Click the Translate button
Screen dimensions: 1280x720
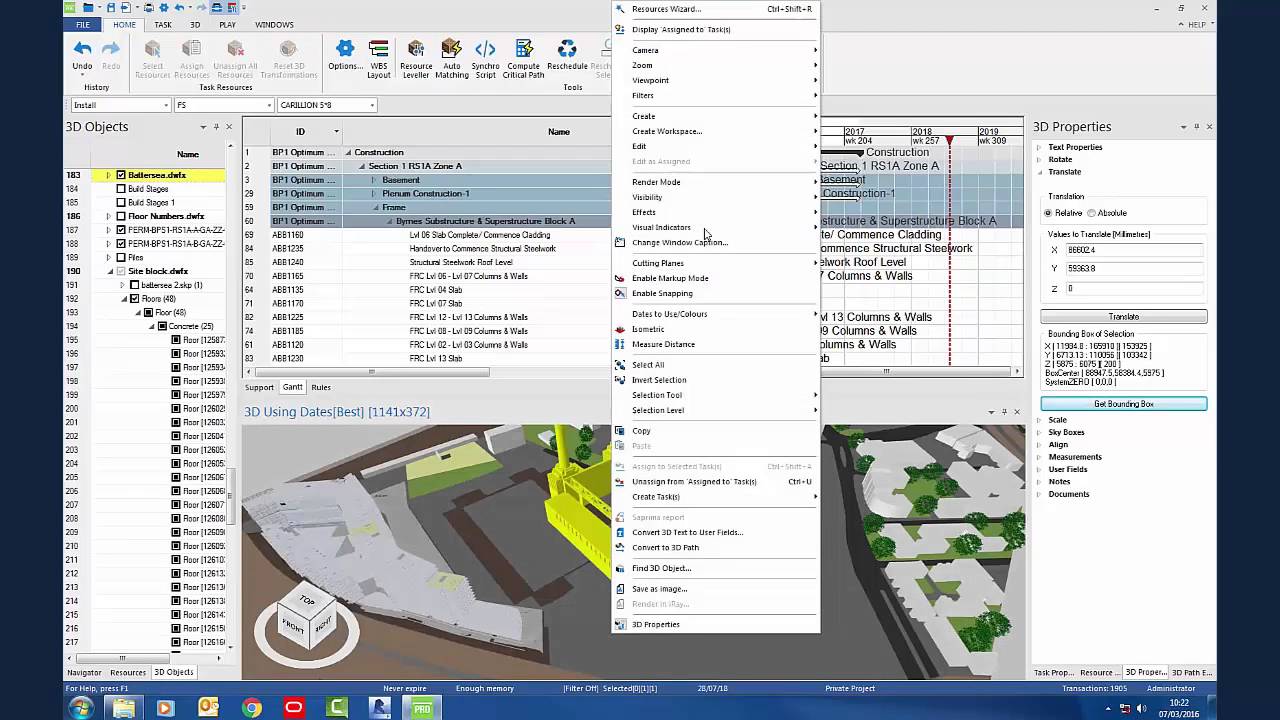click(1124, 317)
